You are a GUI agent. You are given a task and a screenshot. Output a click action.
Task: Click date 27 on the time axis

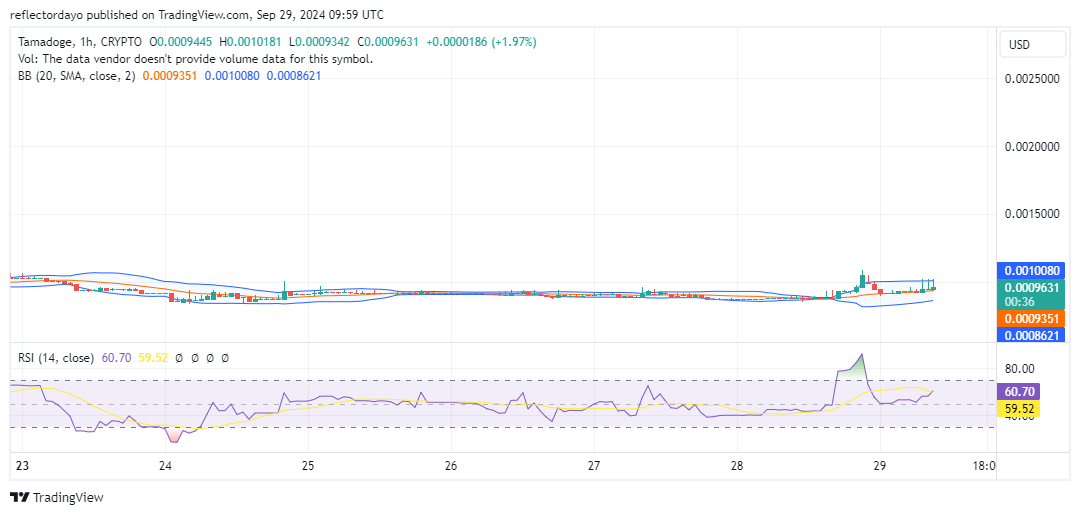point(594,465)
